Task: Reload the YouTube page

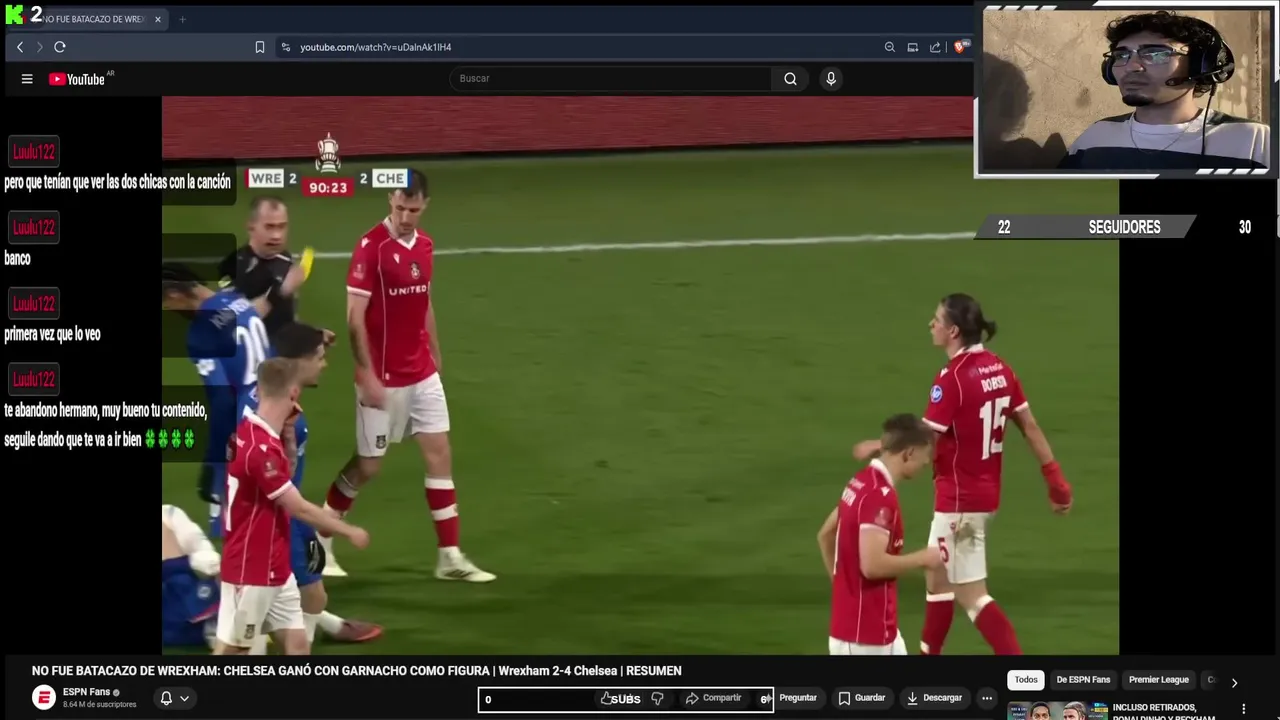Action: (60, 47)
